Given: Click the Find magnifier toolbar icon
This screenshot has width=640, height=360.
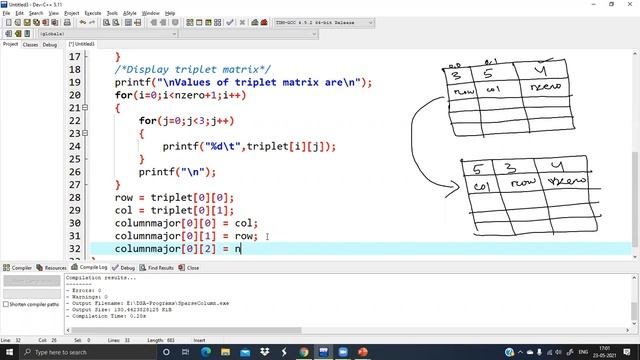Looking at the screenshot, I should tap(106, 22).
